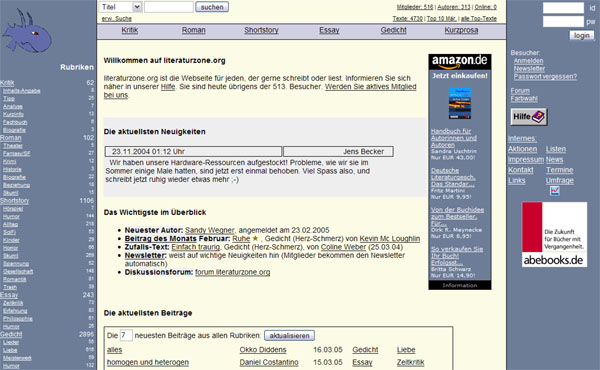Select Shortstory in the top category bar
This screenshot has width=600, height=370.
click(x=261, y=30)
